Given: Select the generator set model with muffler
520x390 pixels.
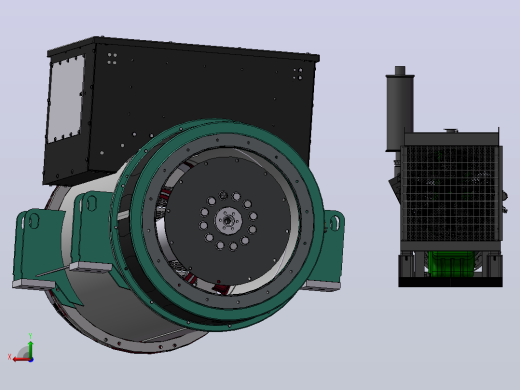Looking at the screenshot, I should [x=447, y=176].
